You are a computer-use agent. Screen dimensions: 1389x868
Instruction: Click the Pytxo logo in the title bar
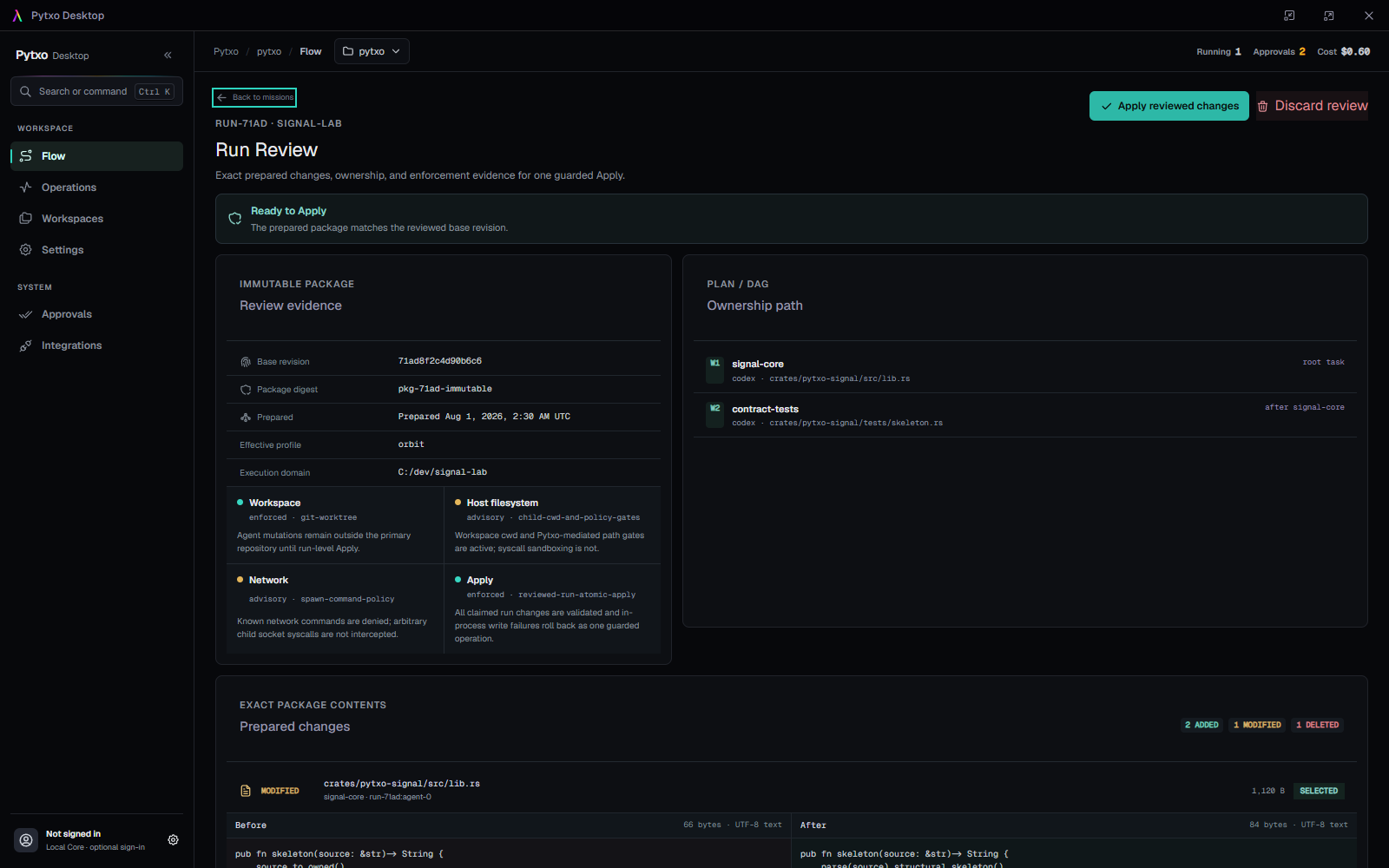pyautogui.click(x=17, y=16)
